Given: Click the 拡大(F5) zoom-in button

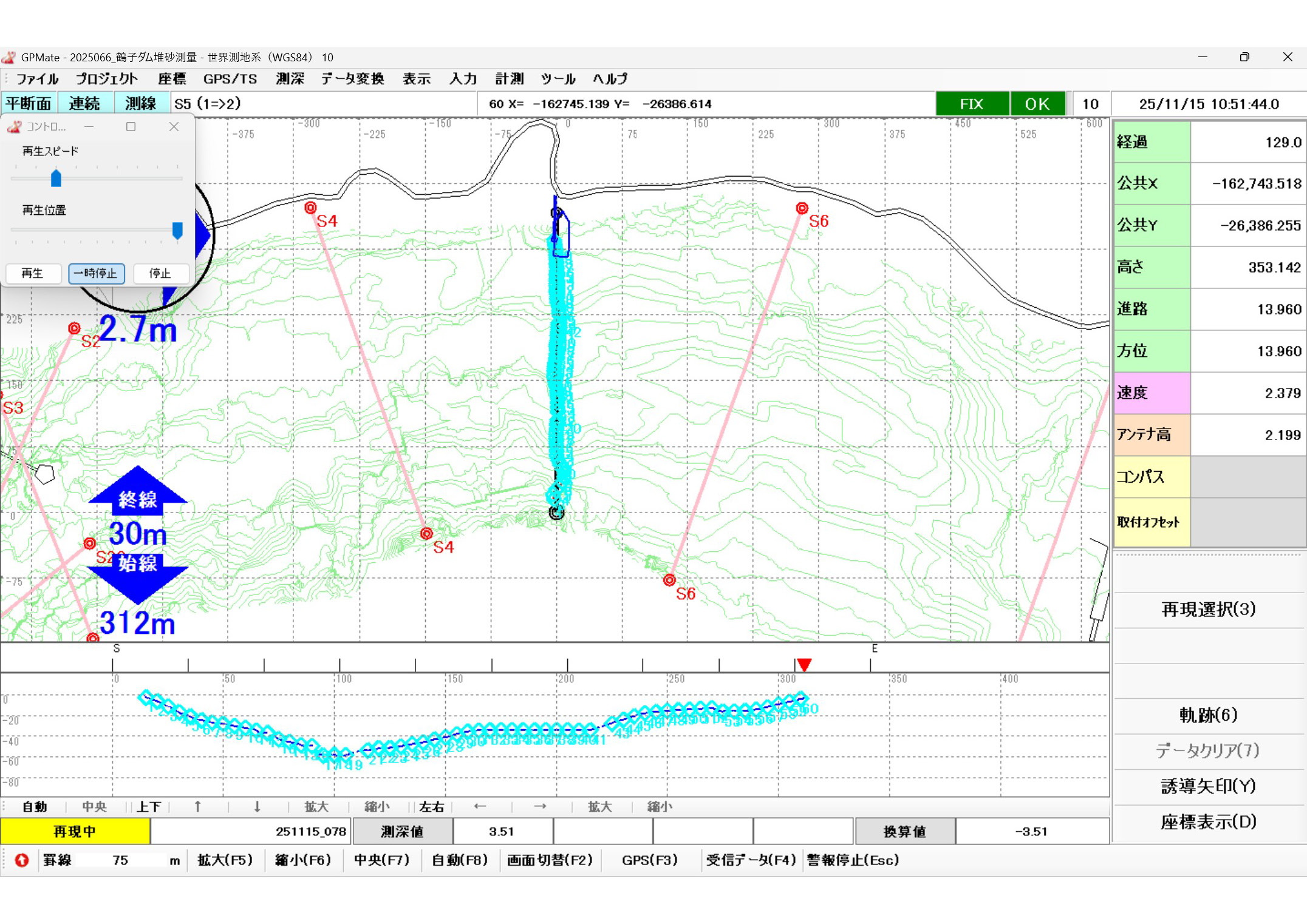Looking at the screenshot, I should point(225,860).
